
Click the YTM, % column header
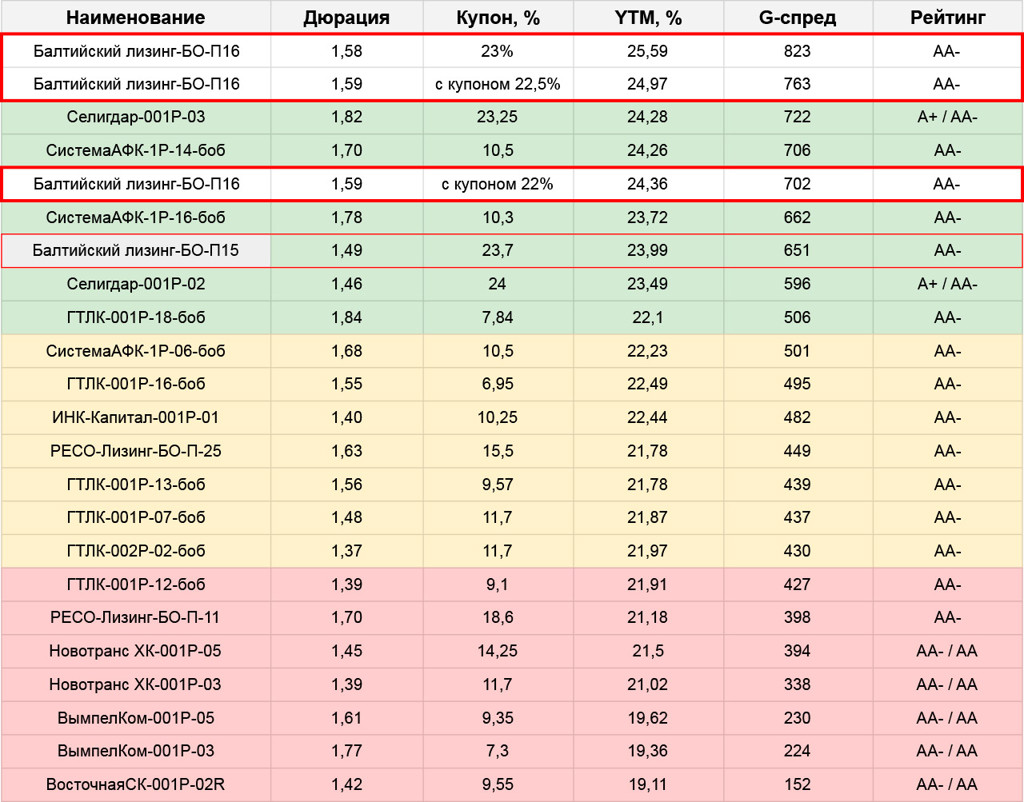(648, 17)
